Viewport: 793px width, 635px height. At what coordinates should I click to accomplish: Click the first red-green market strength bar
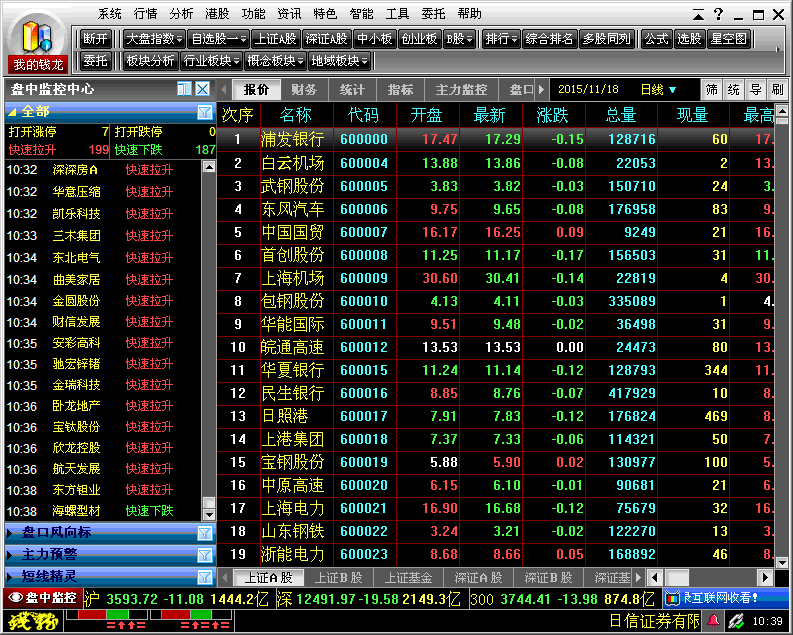107,615
